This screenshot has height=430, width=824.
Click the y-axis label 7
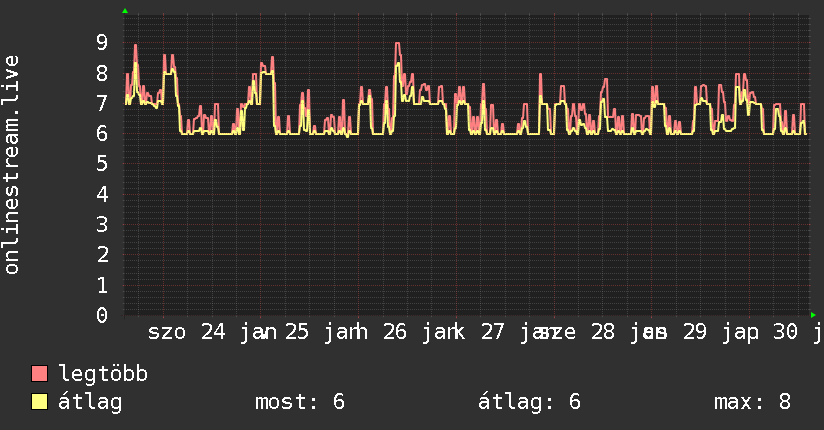pos(102,104)
